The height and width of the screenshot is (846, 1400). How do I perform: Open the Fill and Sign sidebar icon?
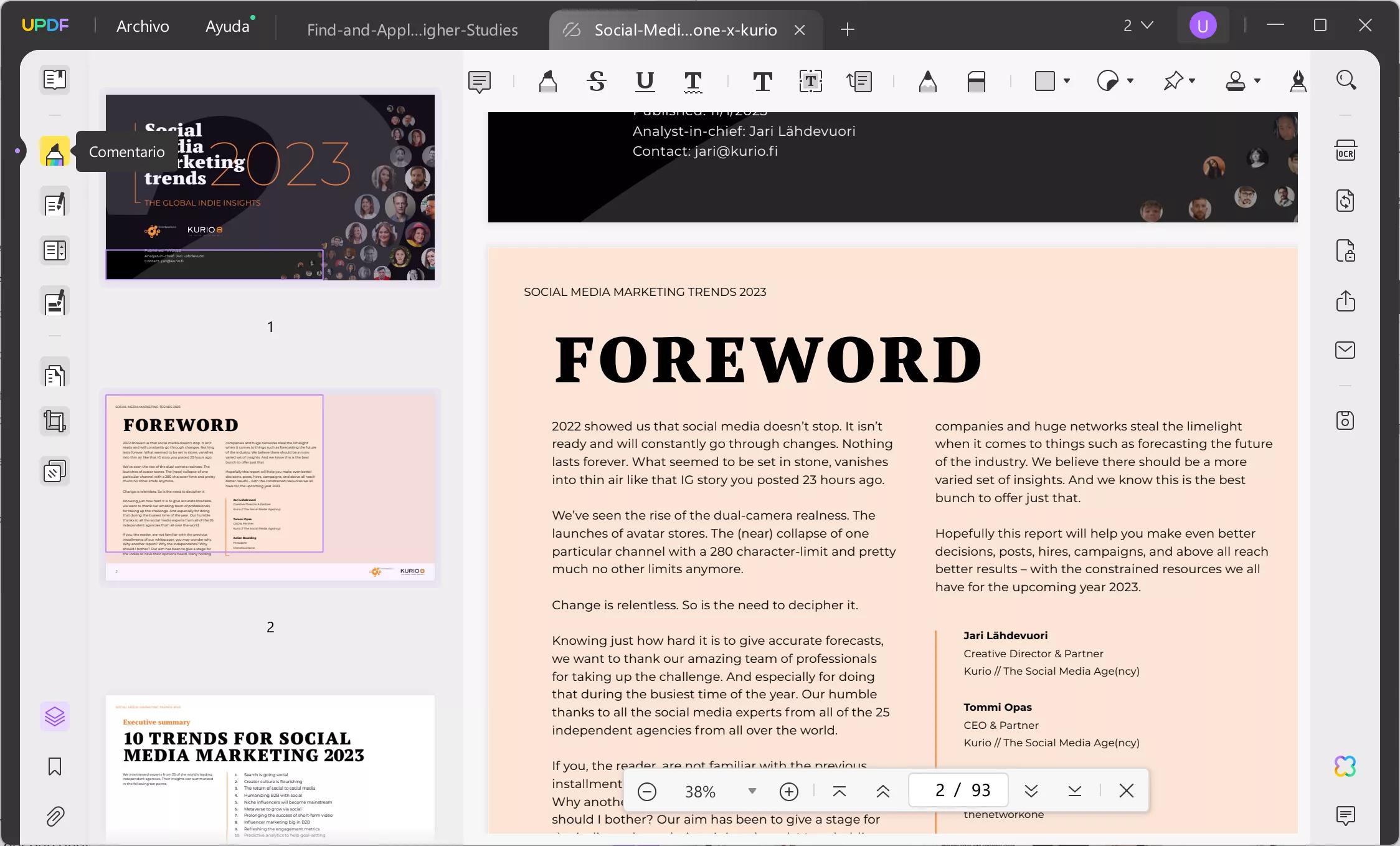(x=55, y=302)
